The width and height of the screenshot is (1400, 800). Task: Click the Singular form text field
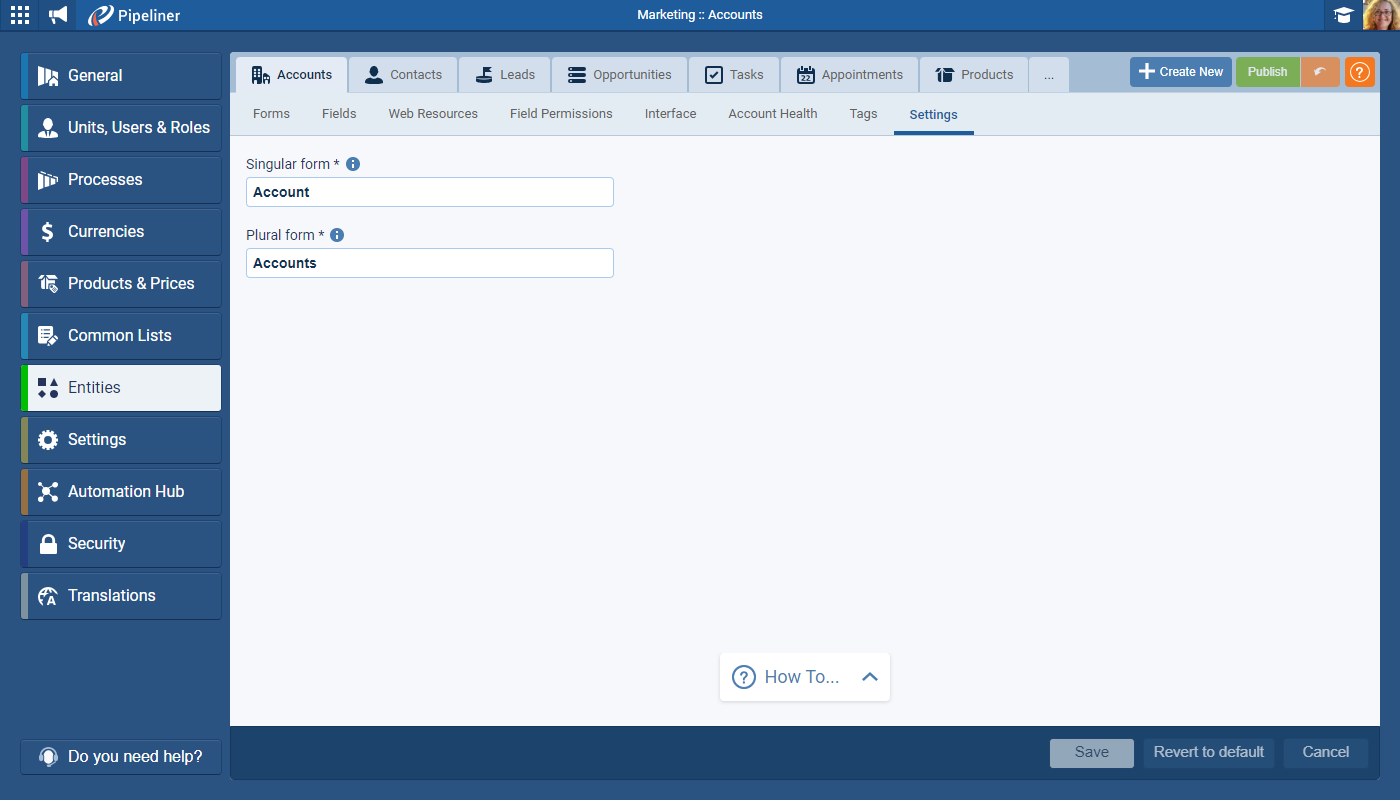[x=429, y=192]
